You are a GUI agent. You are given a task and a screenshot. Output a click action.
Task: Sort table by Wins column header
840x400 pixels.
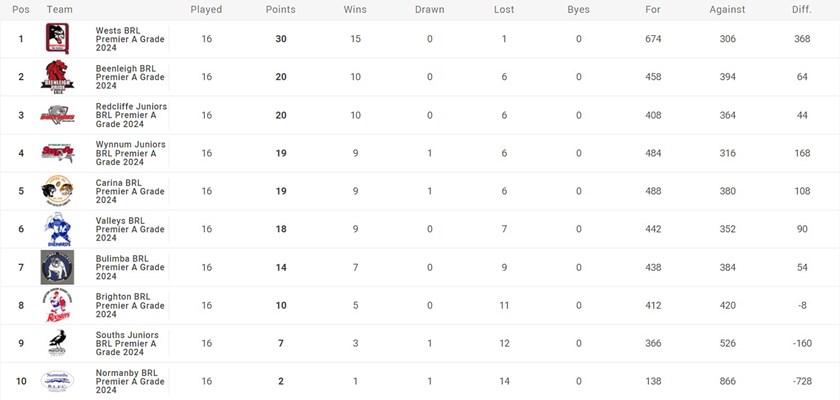[355, 10]
